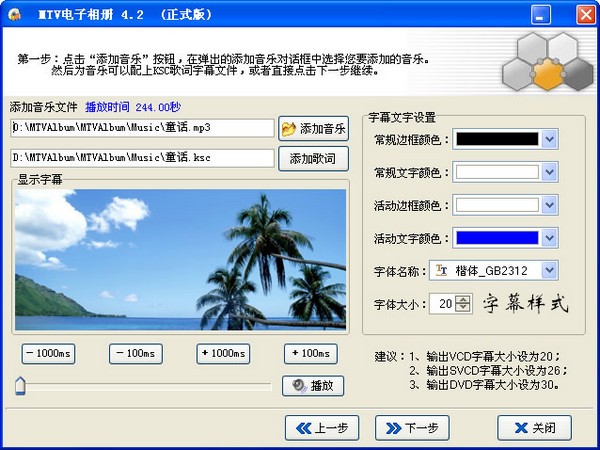Decrease font size with the down spinner arrow

tap(463, 308)
